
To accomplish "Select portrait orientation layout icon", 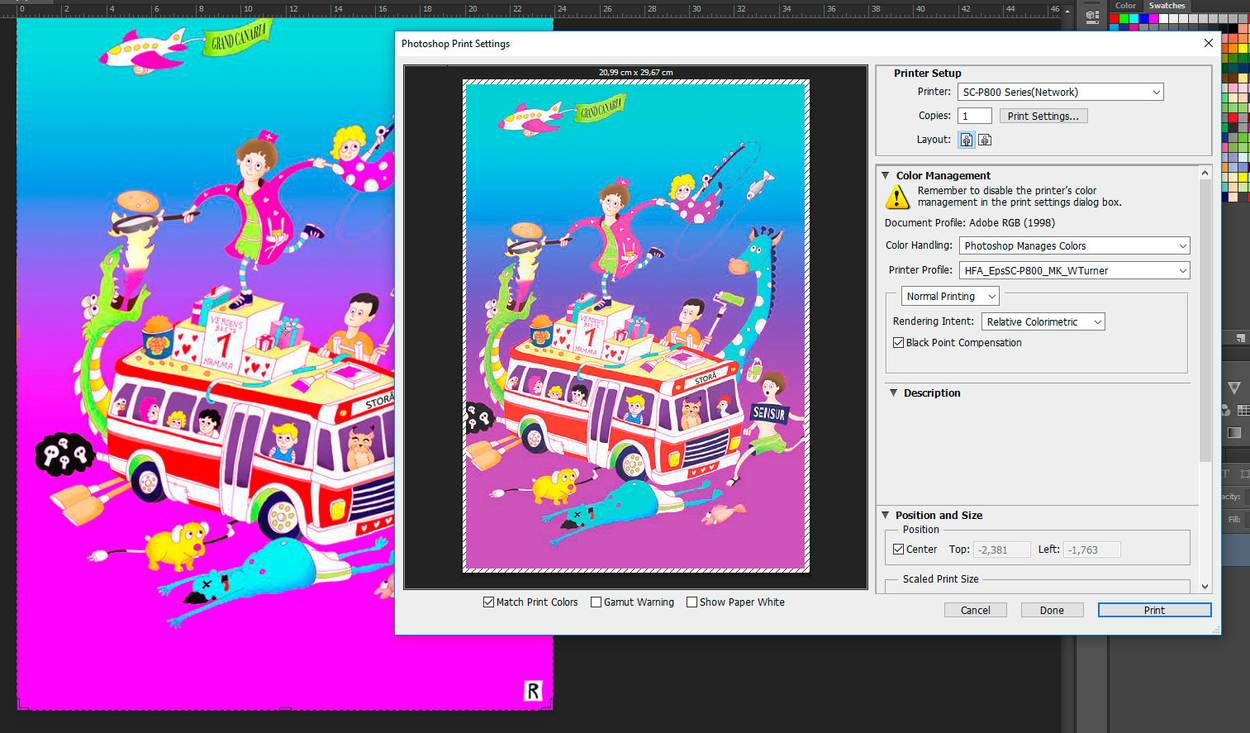I will click(x=966, y=140).
